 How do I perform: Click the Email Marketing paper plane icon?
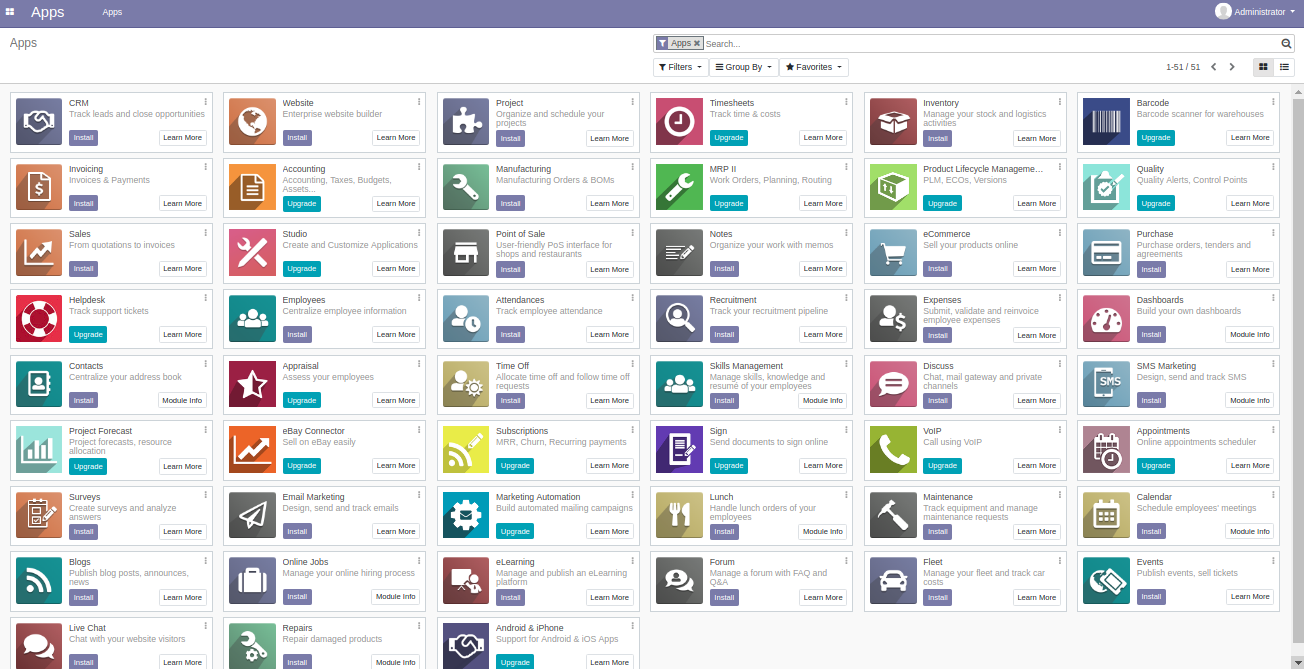pyautogui.click(x=252, y=515)
